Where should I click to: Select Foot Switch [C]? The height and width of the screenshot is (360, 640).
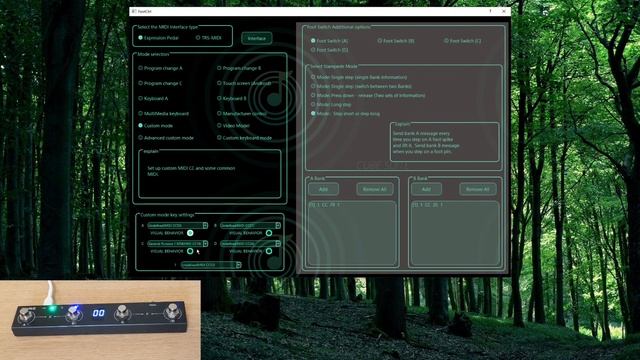tap(462, 41)
